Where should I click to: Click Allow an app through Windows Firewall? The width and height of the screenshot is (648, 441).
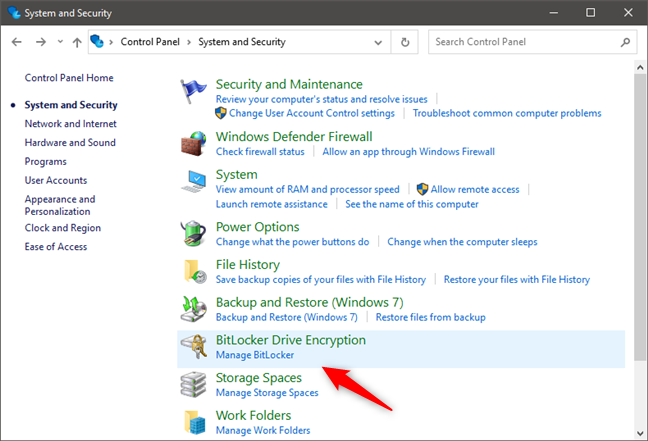point(409,152)
